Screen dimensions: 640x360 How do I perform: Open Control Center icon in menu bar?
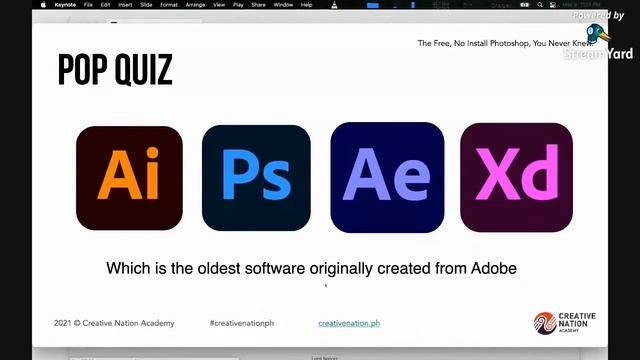coord(553,5)
